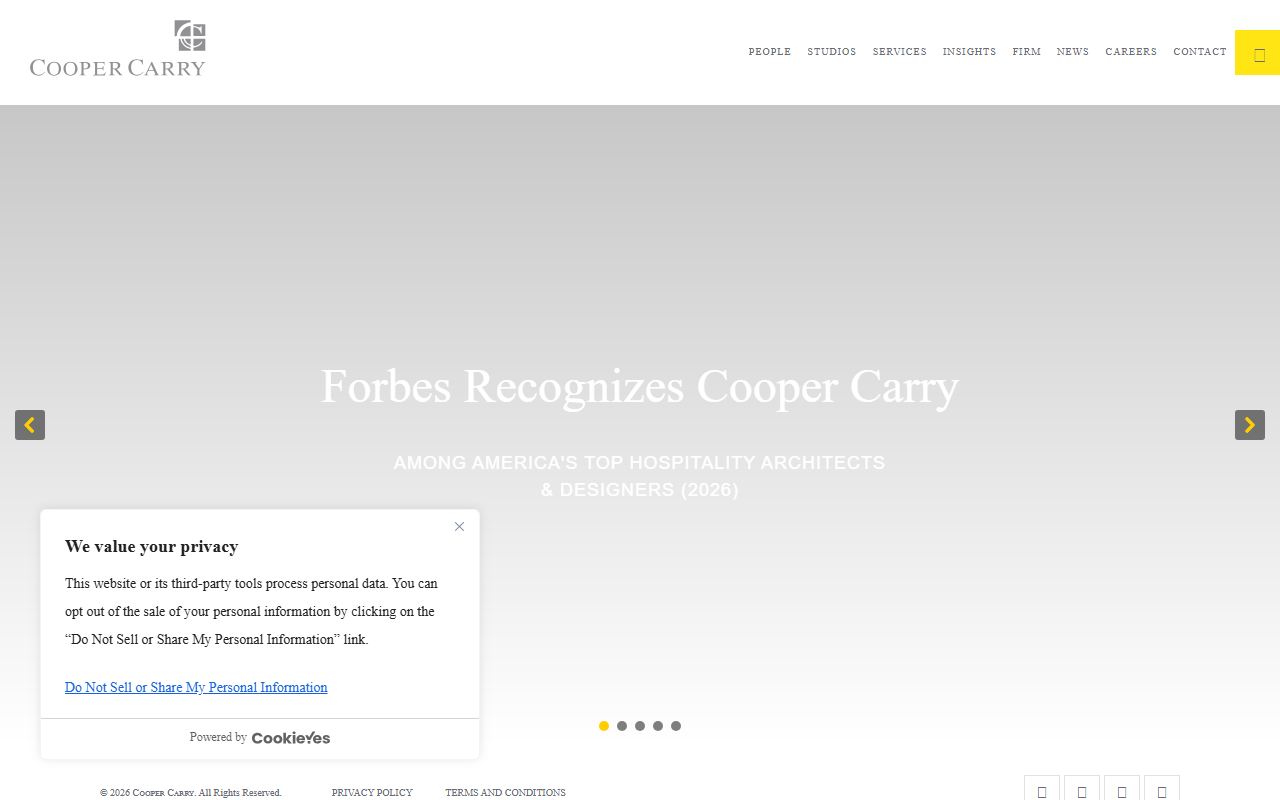The height and width of the screenshot is (800, 1280).
Task: Select the first yellow slide dot
Action: (604, 726)
